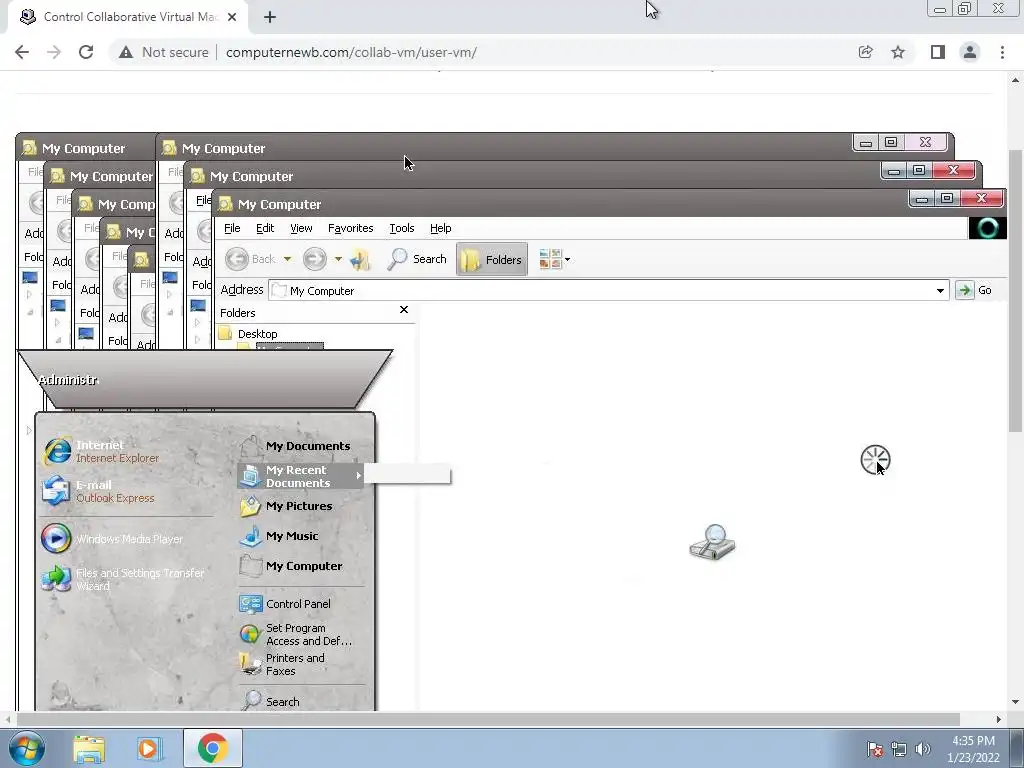Open the Back history dropdown arrow
The image size is (1024, 768).
tap(287, 259)
